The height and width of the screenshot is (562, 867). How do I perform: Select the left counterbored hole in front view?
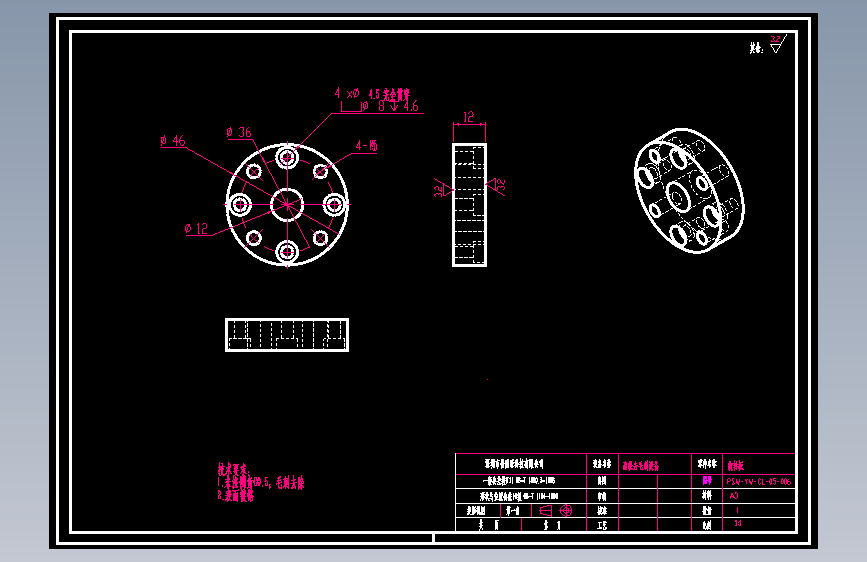[240, 205]
